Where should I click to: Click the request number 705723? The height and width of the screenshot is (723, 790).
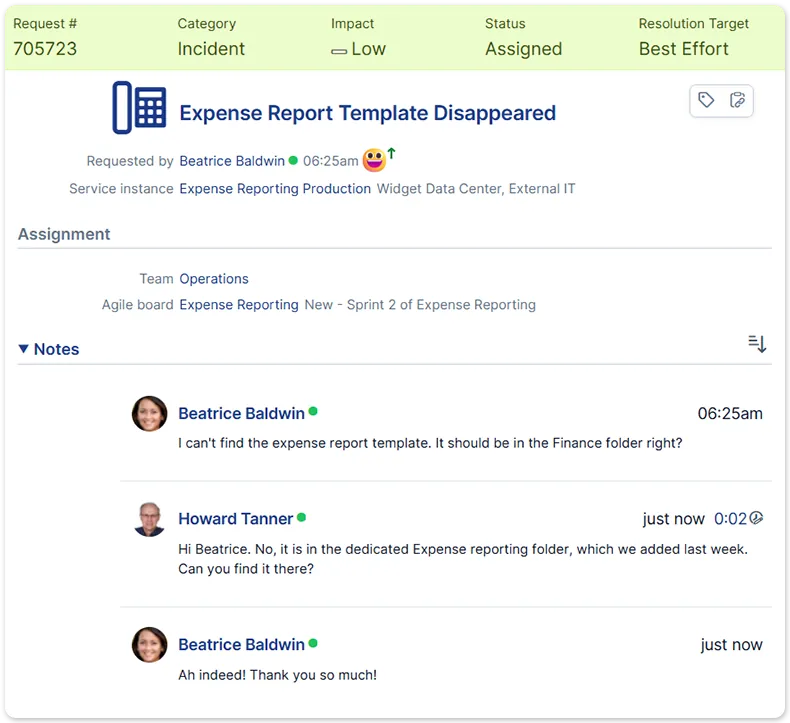tap(45, 49)
